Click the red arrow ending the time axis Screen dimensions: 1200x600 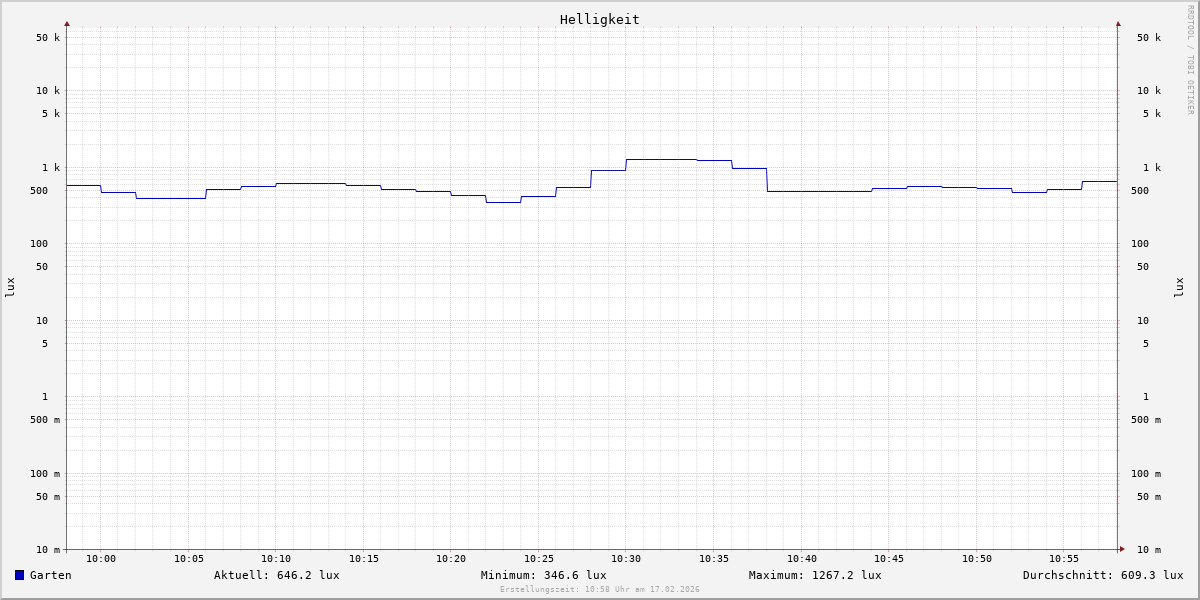point(1122,548)
